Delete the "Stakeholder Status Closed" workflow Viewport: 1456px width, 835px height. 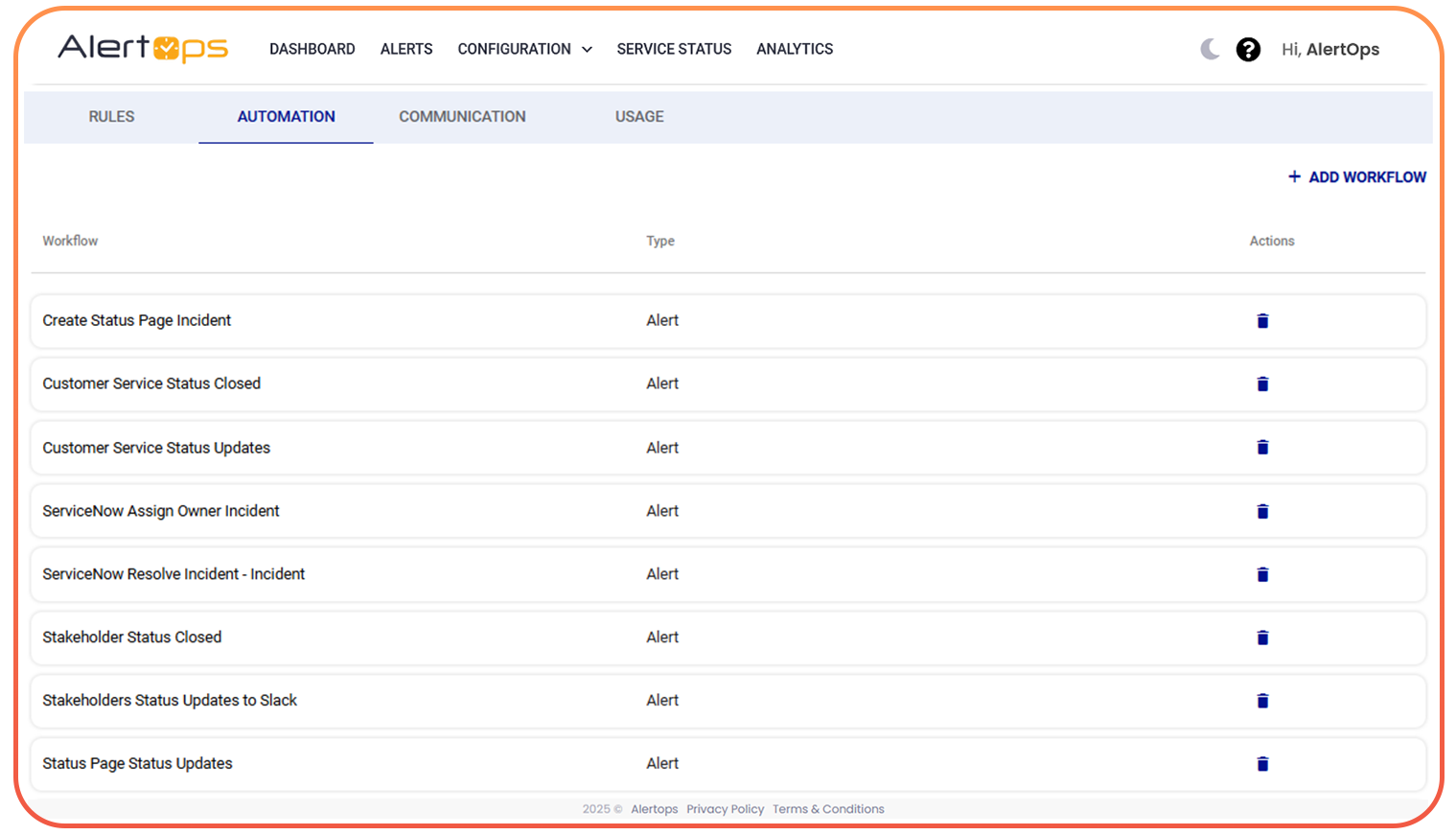tap(1262, 638)
